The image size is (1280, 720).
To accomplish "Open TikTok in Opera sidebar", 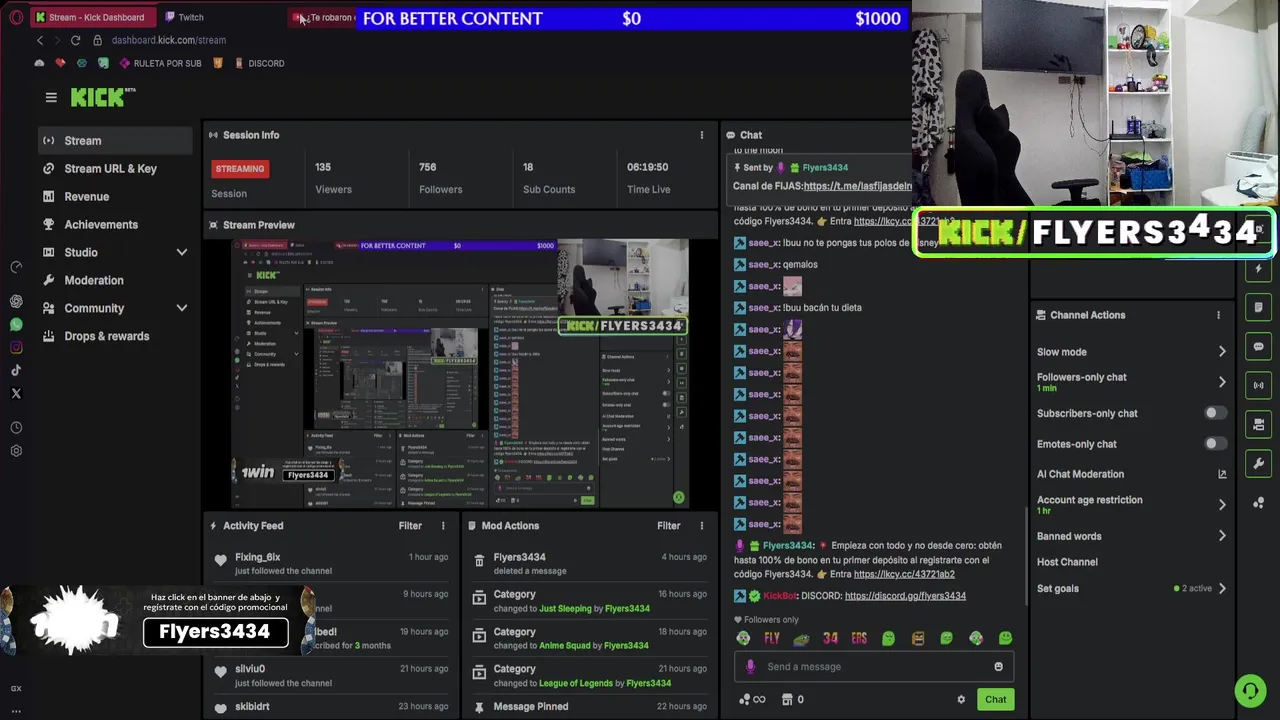I will (16, 370).
